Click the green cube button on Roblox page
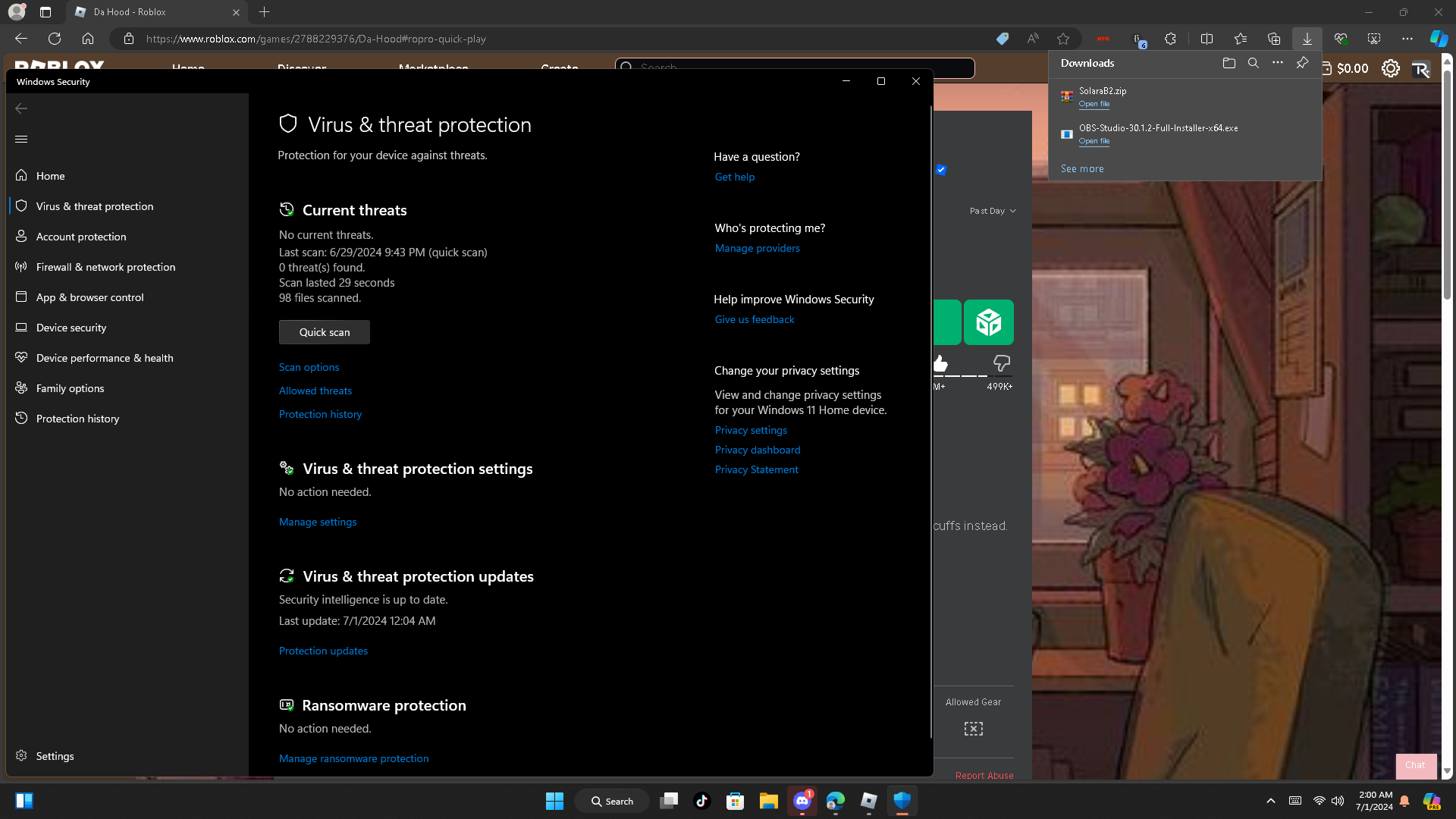Screen dimensions: 1456x819 (989, 322)
